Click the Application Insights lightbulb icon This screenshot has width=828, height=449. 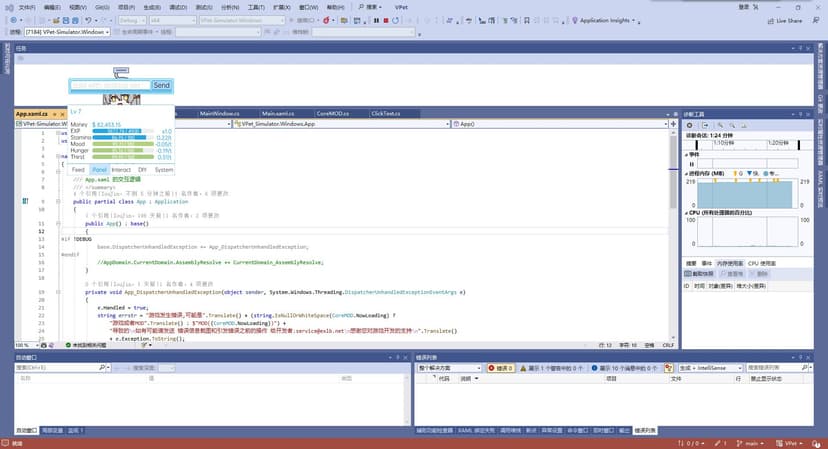click(575, 21)
